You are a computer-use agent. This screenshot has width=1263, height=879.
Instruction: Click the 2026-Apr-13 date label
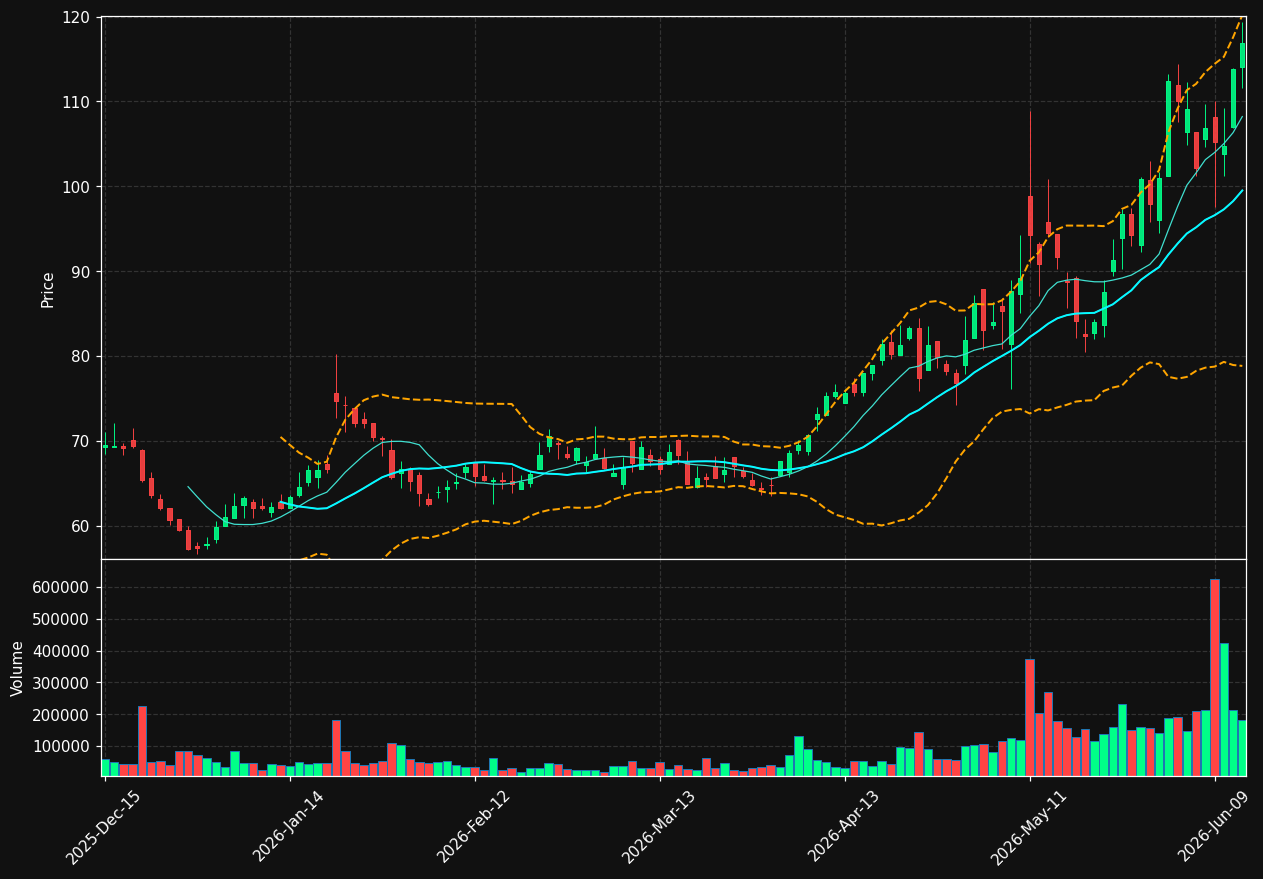(x=843, y=827)
